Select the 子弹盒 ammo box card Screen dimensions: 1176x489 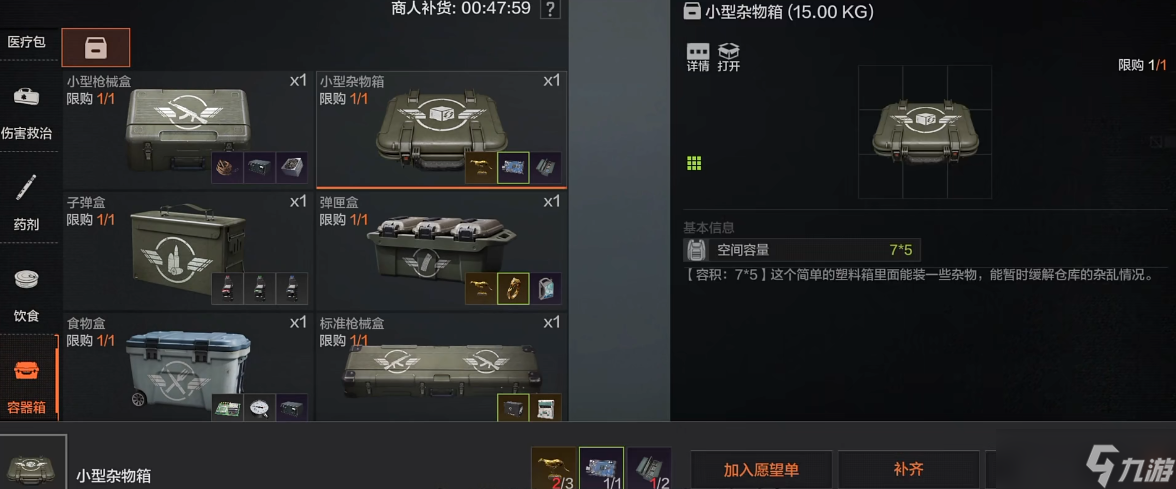tap(188, 250)
